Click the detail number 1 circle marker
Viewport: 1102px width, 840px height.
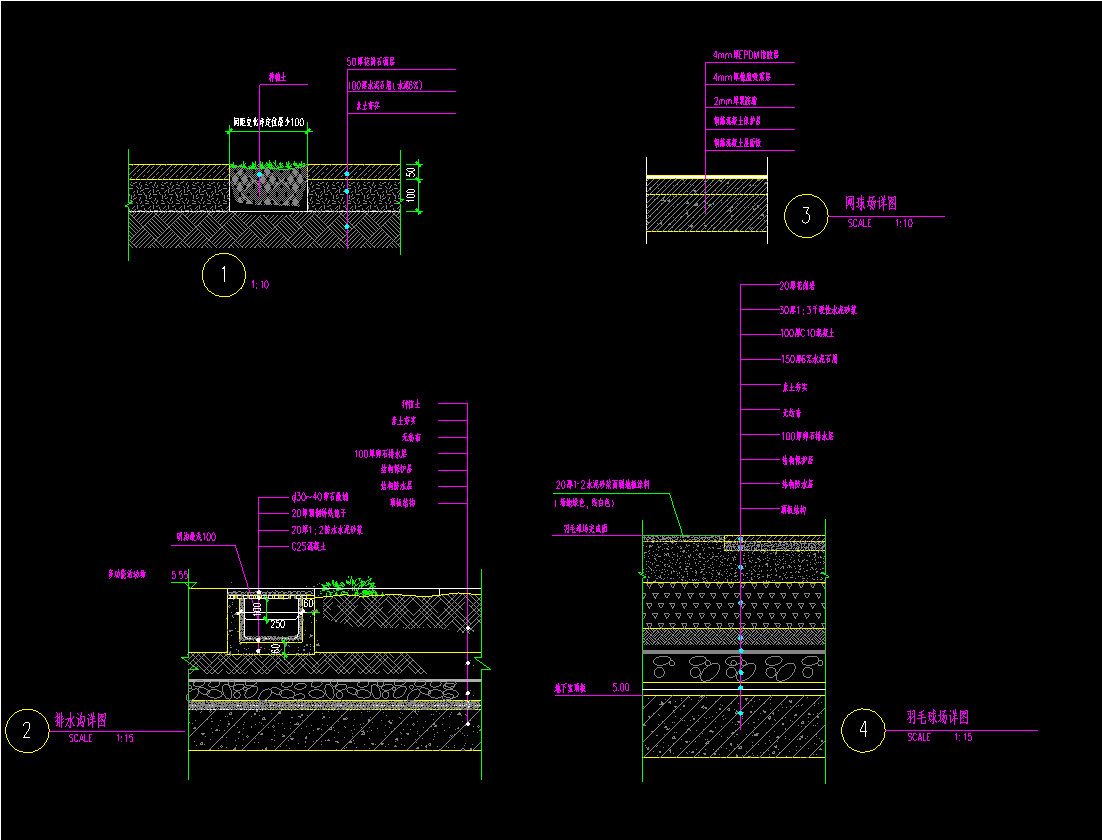(x=223, y=275)
